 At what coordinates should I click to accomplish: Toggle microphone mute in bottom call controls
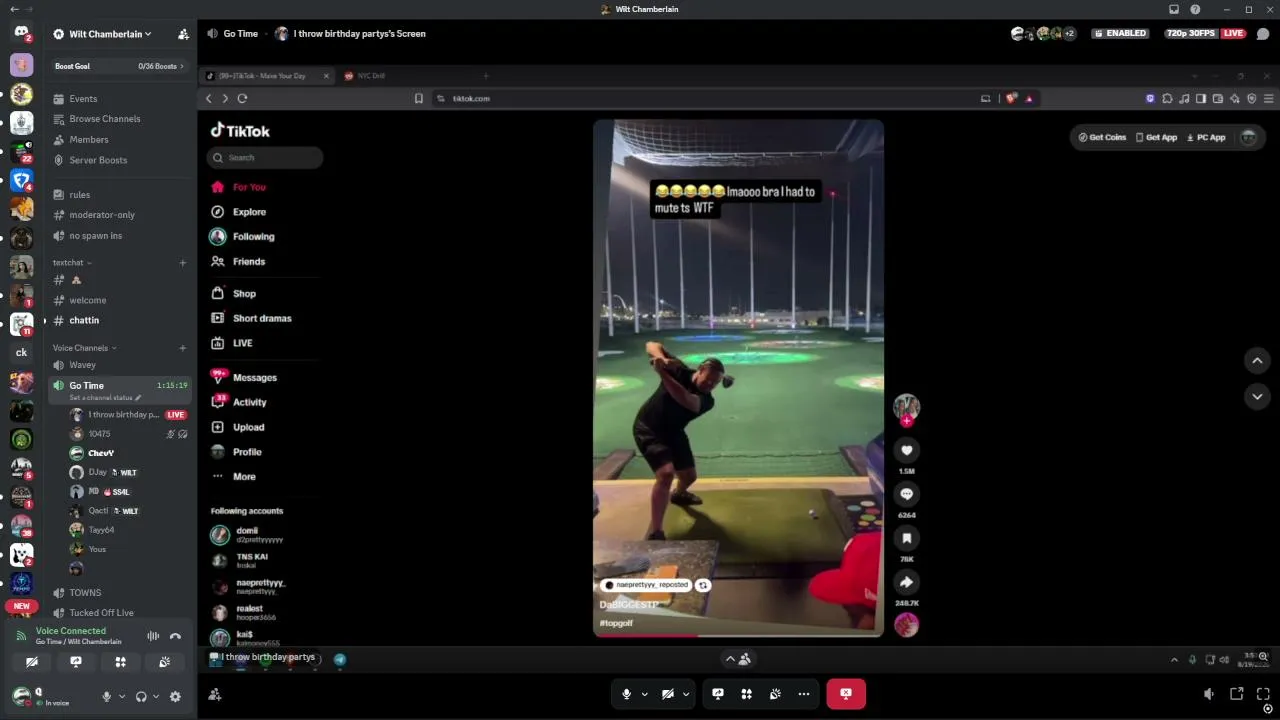[627, 694]
